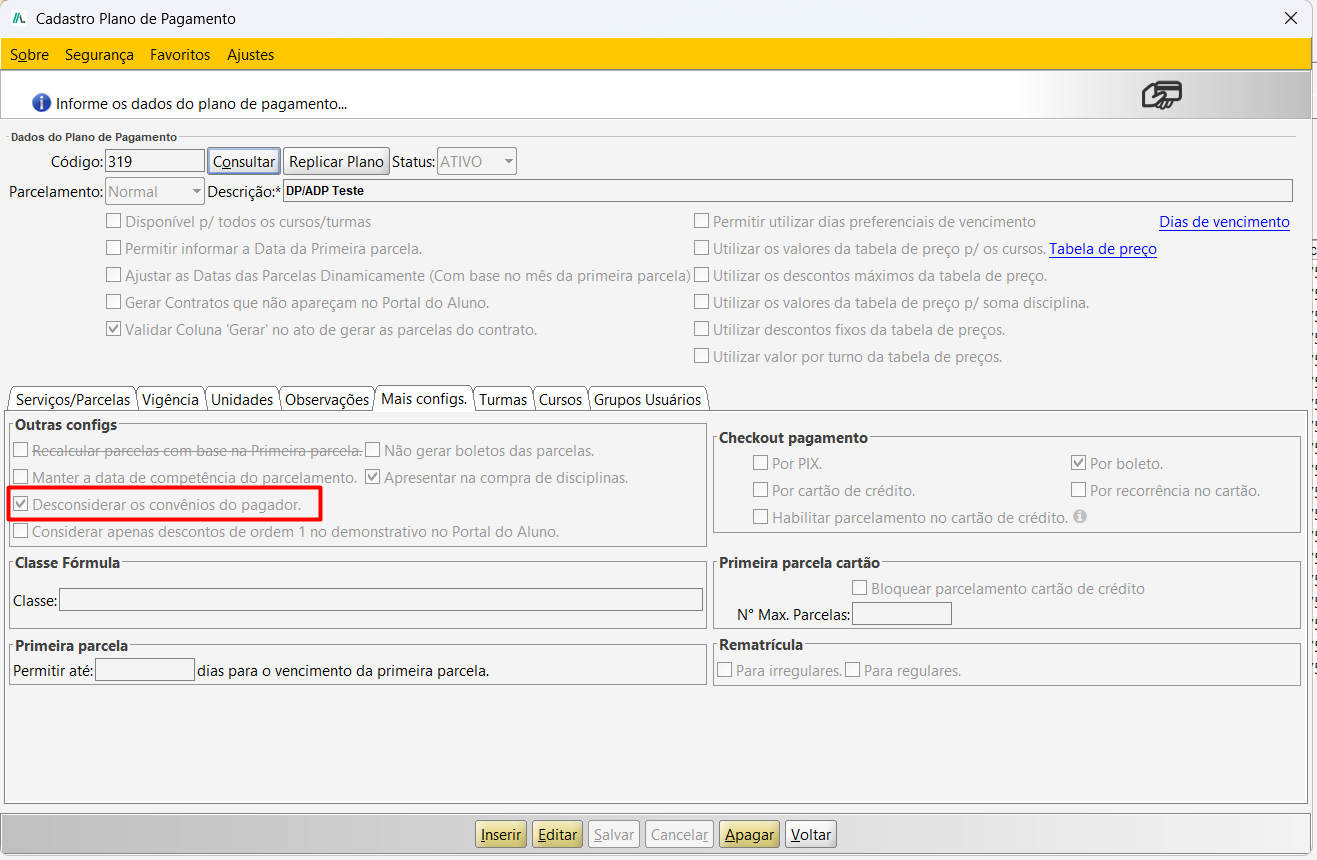Click the Replicar Plano button
1317x860 pixels.
(336, 161)
